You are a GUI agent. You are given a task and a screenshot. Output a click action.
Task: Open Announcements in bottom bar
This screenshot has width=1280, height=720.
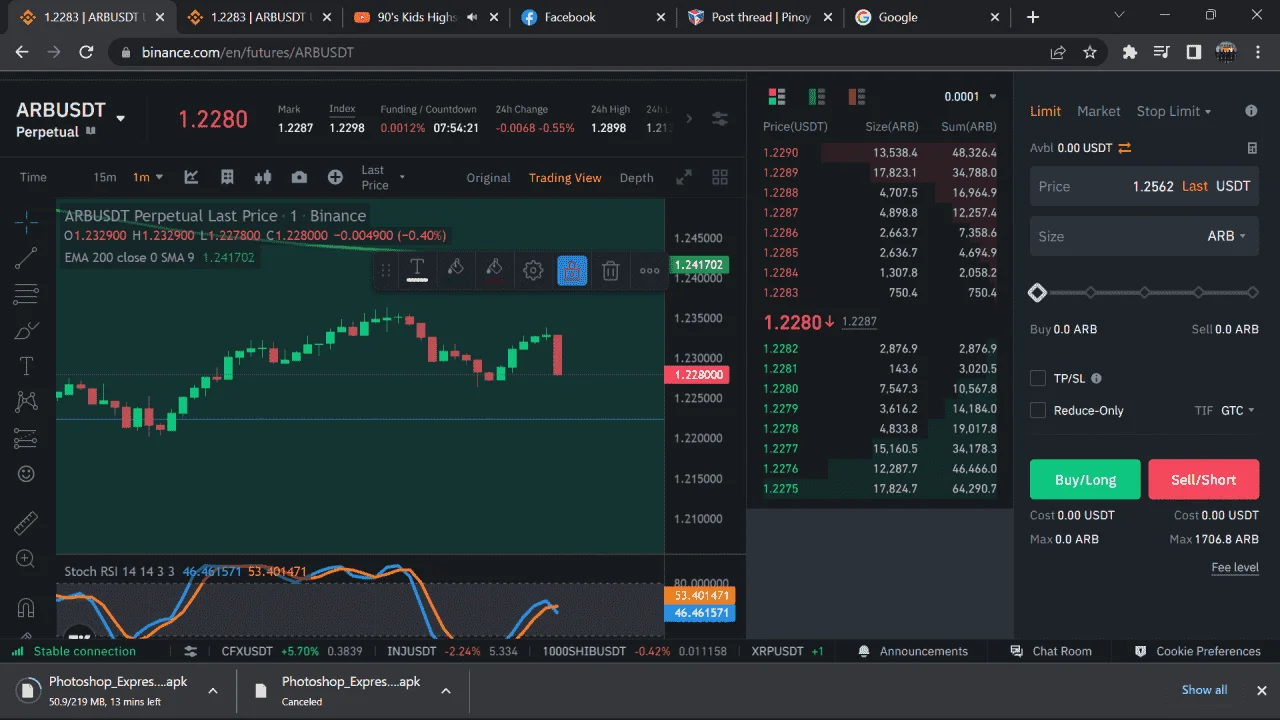click(913, 651)
